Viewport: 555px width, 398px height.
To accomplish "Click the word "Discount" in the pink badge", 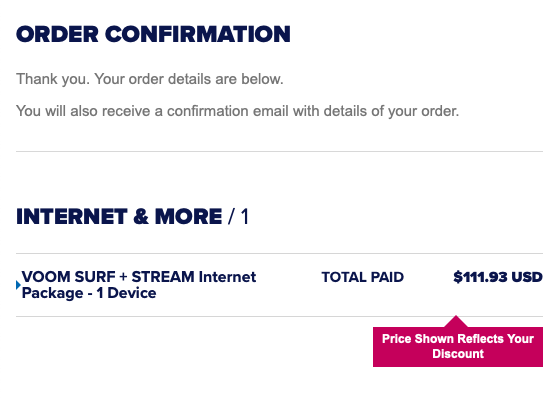I will pyautogui.click(x=458, y=354).
